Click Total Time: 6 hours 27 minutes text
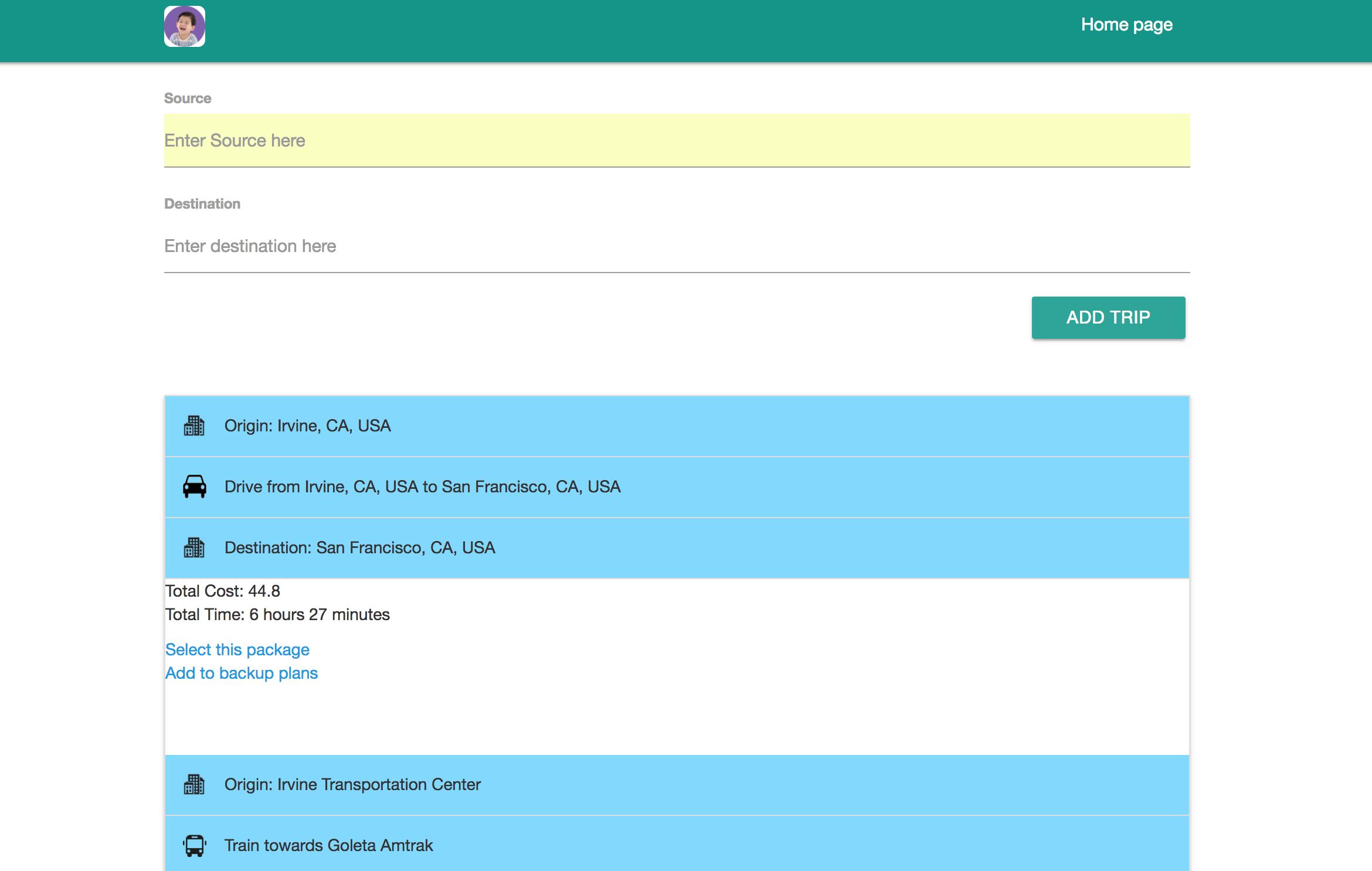 [277, 614]
